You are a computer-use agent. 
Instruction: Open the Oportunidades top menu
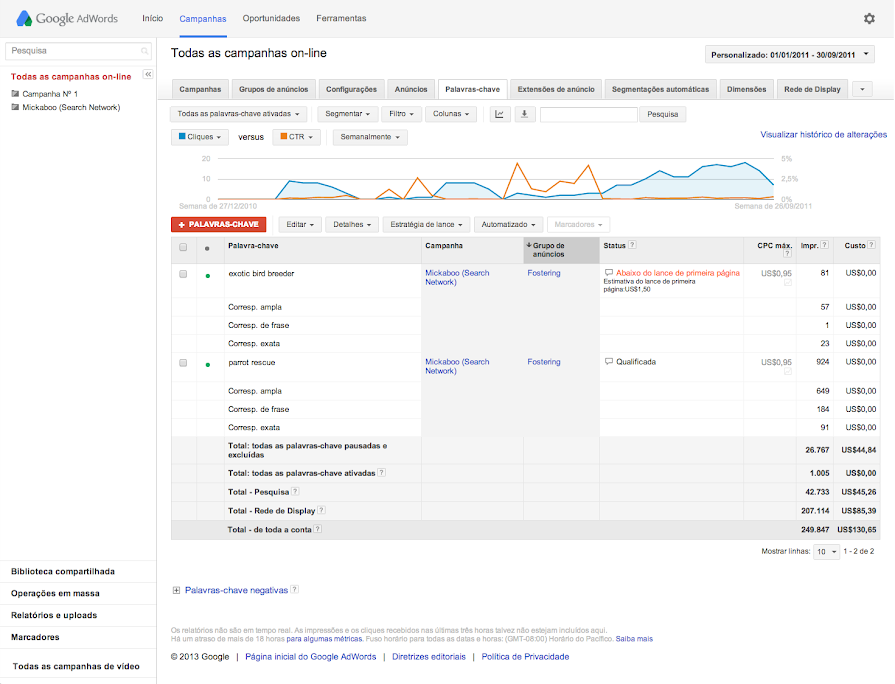point(271,18)
